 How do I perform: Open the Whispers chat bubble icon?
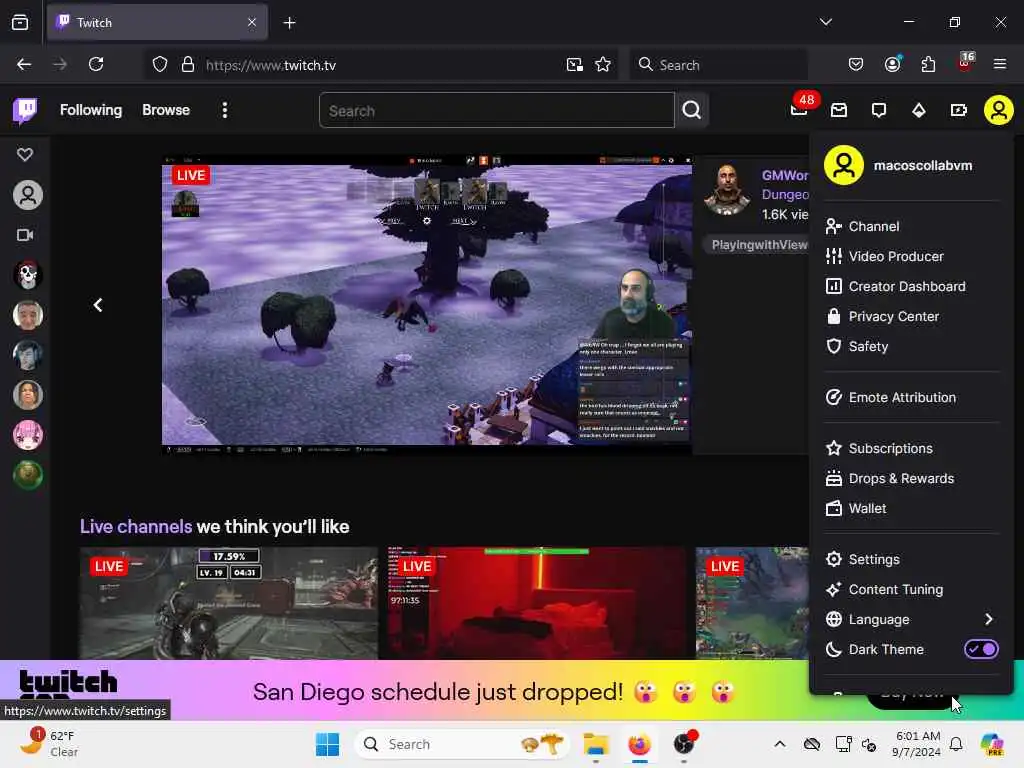(x=879, y=110)
